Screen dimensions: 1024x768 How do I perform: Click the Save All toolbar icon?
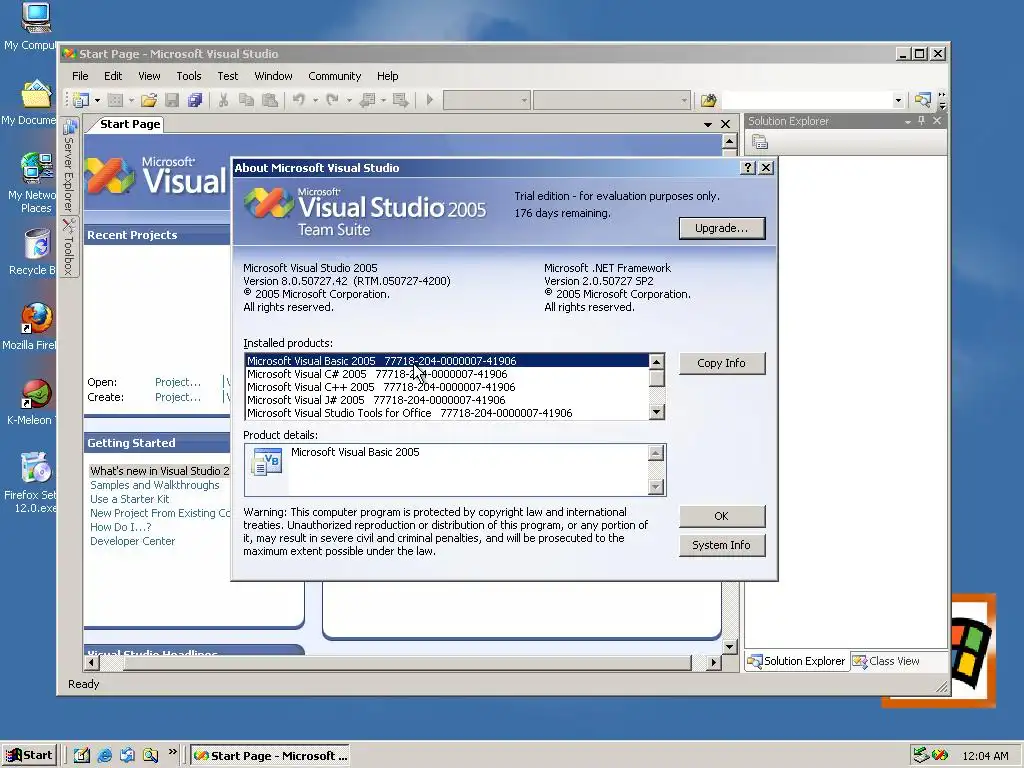coord(195,100)
